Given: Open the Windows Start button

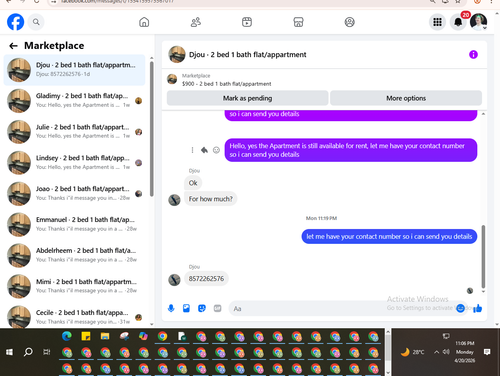Looking at the screenshot, I should tap(9, 352).
